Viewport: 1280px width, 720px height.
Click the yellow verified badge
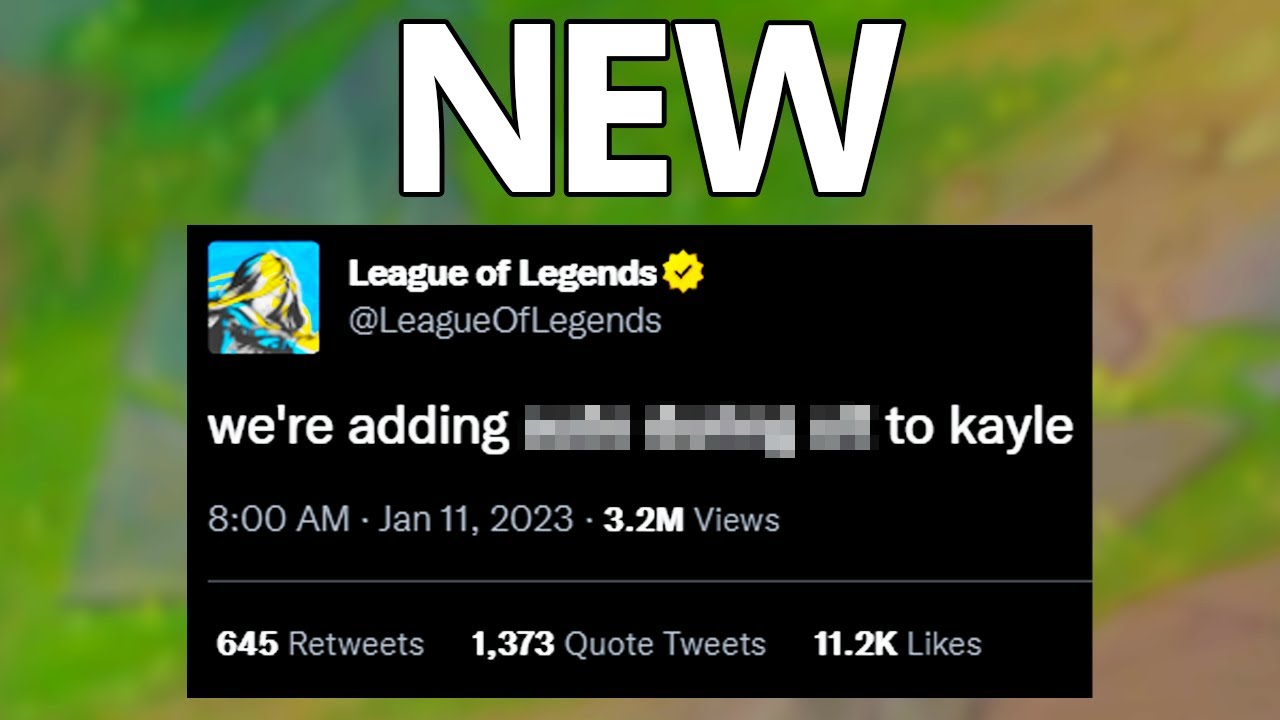(x=683, y=273)
